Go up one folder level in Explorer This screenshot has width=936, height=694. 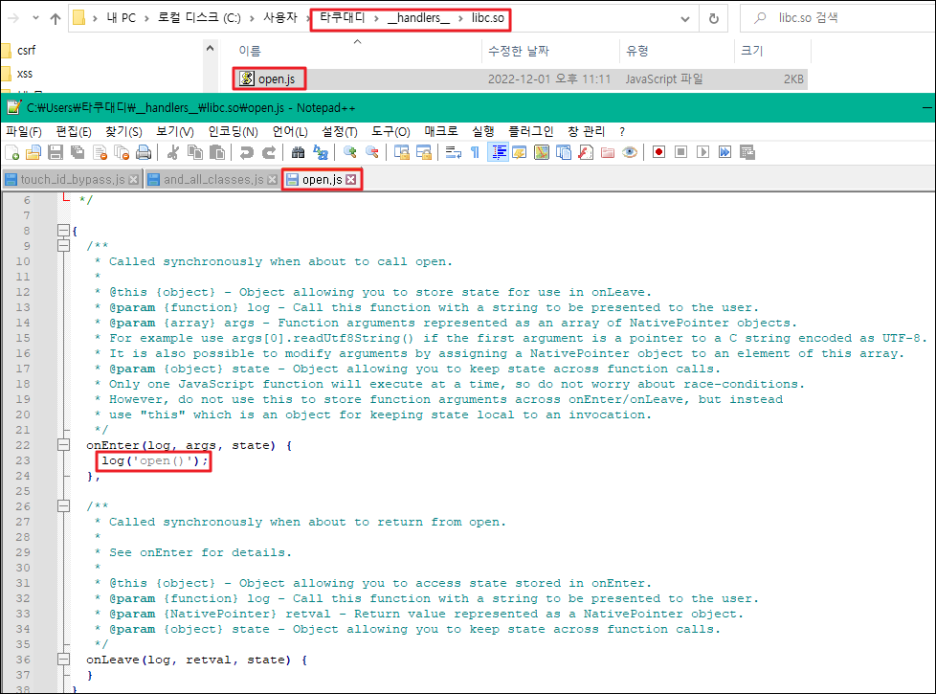pos(56,18)
